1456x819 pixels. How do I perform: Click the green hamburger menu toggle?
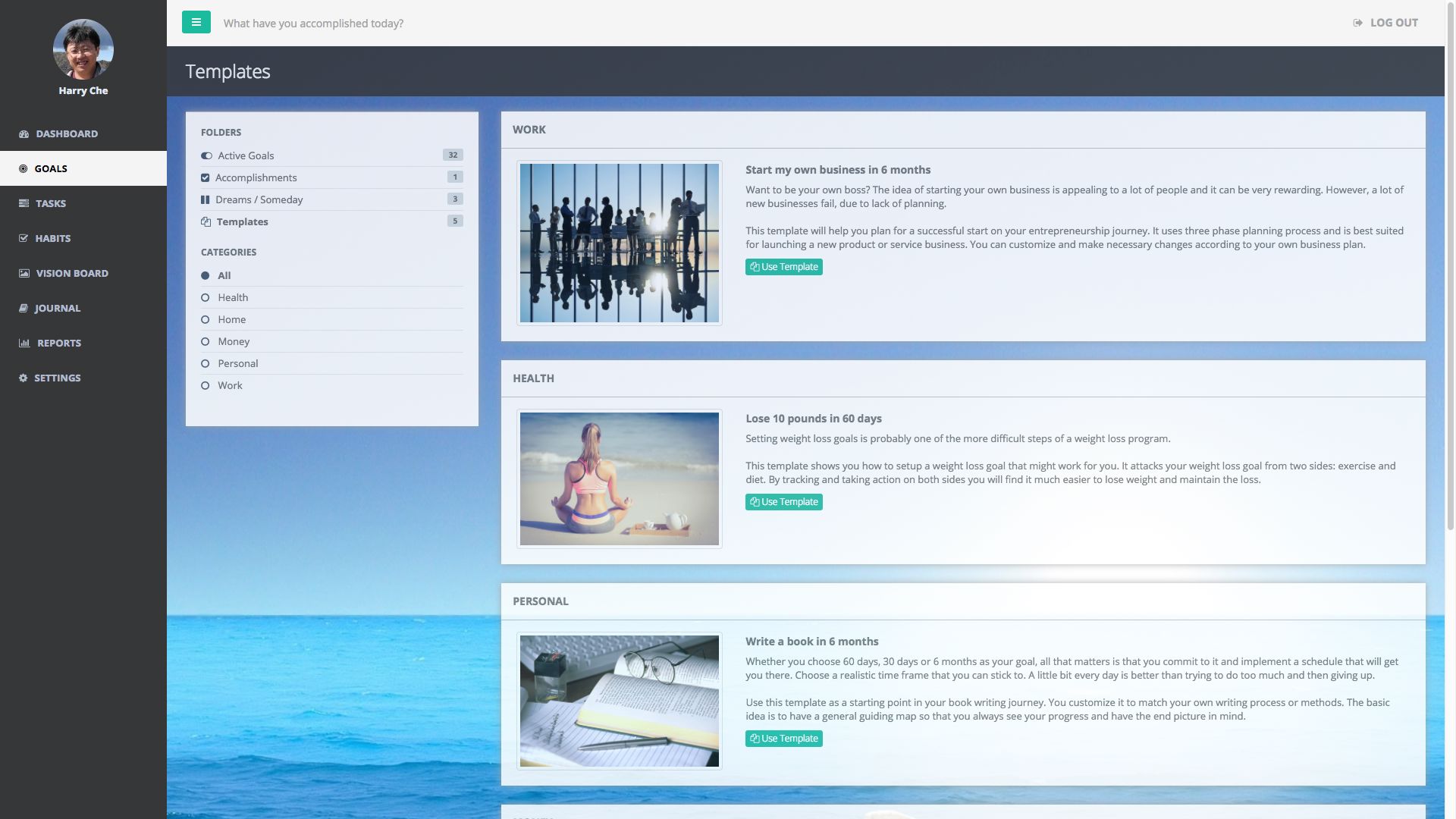click(196, 22)
